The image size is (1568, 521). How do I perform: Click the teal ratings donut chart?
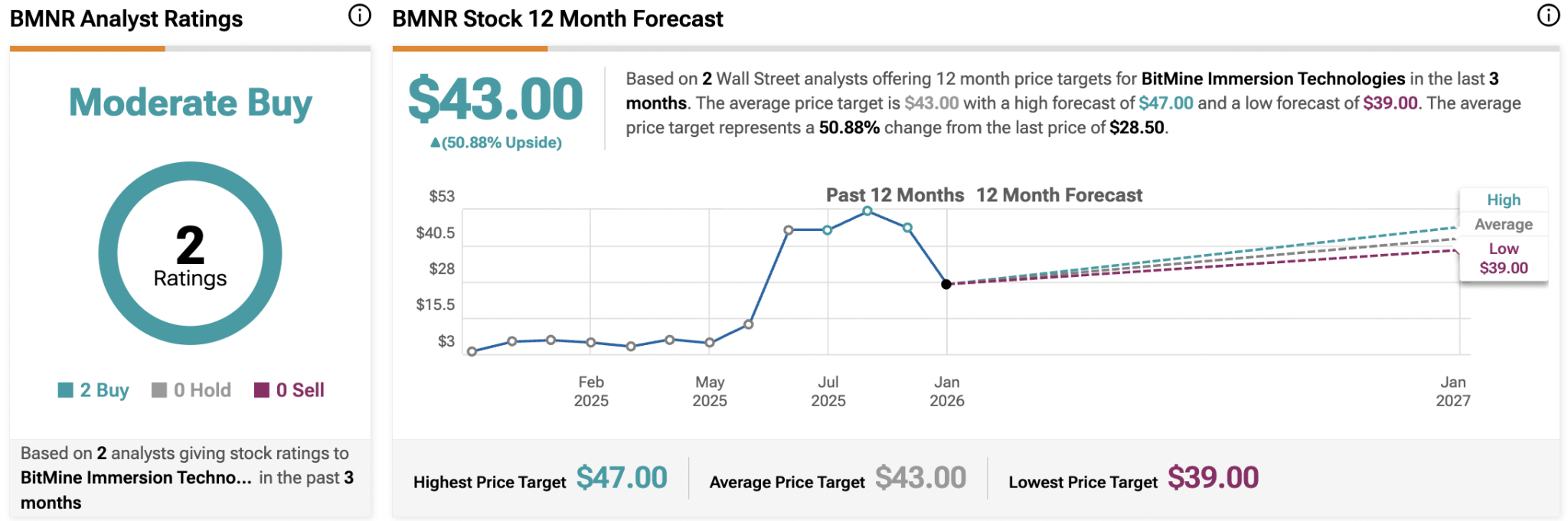(108, 253)
